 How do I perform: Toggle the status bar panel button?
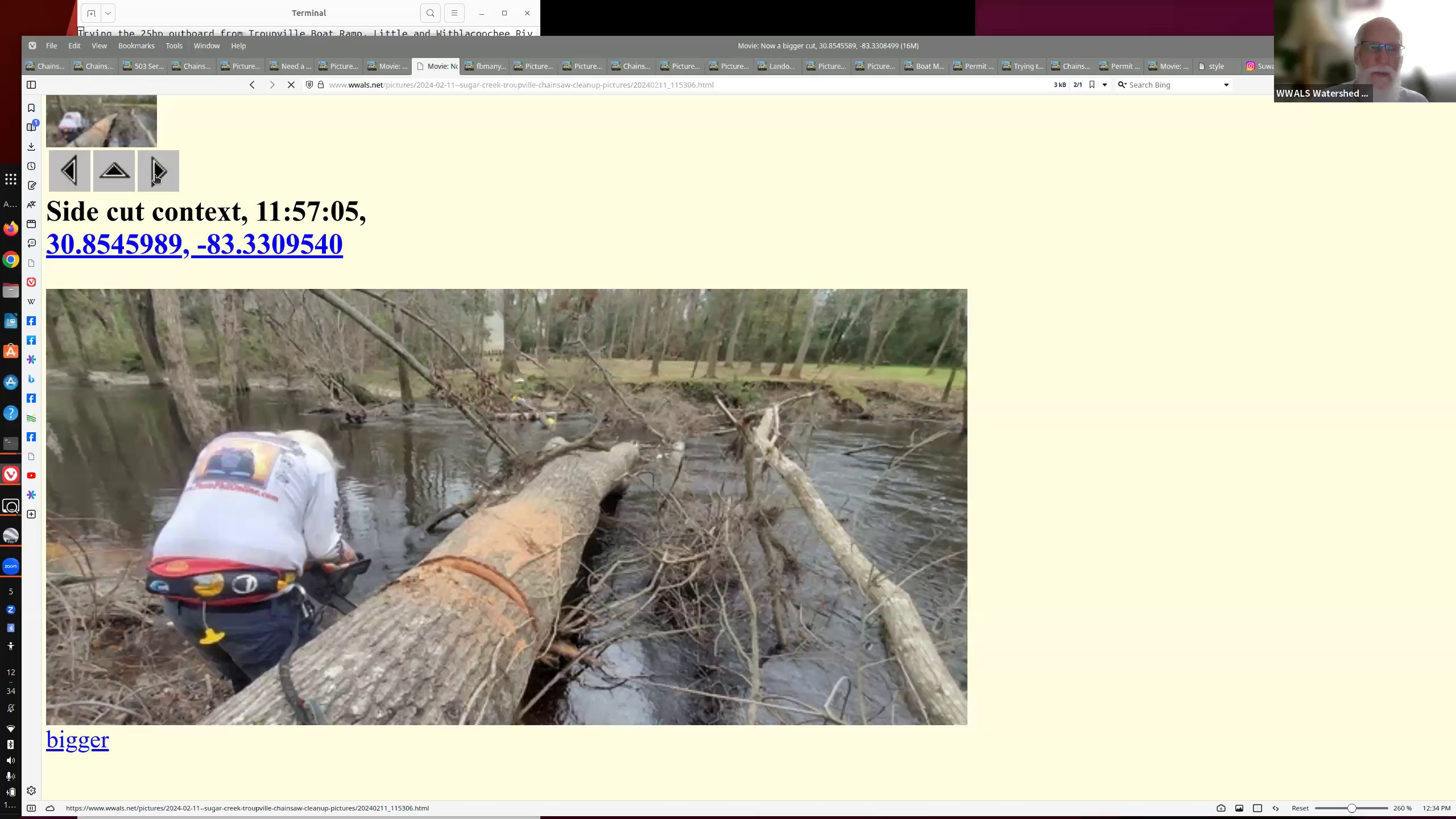tap(31, 808)
